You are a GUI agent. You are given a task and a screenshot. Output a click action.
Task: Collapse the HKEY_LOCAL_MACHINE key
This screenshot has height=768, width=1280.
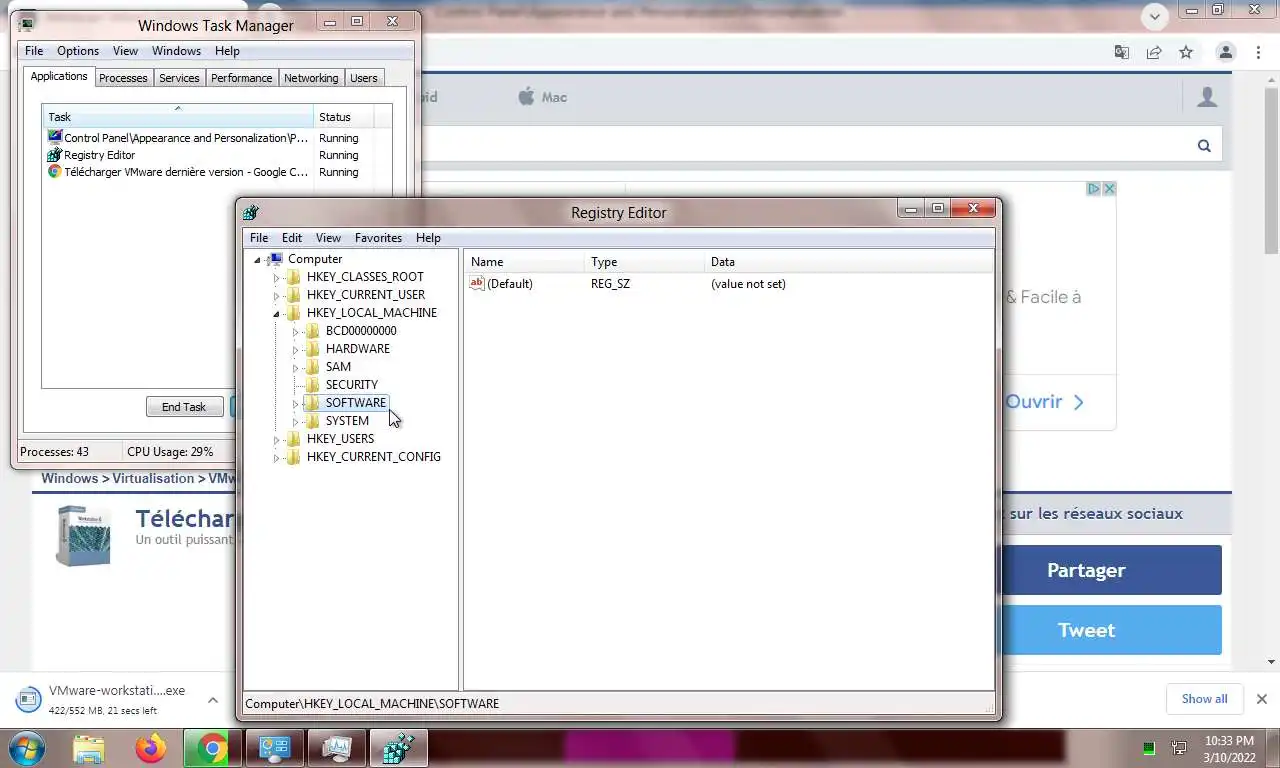pyautogui.click(x=277, y=313)
